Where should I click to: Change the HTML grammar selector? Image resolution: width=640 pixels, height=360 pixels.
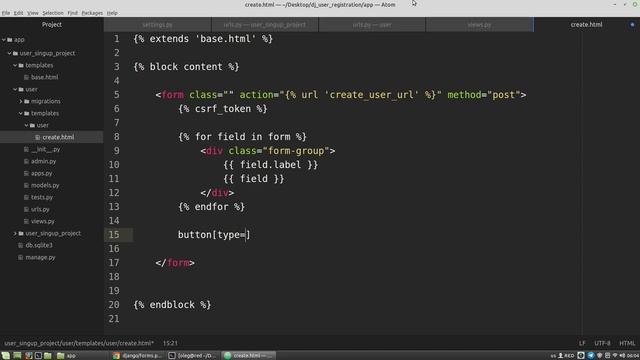click(627, 343)
